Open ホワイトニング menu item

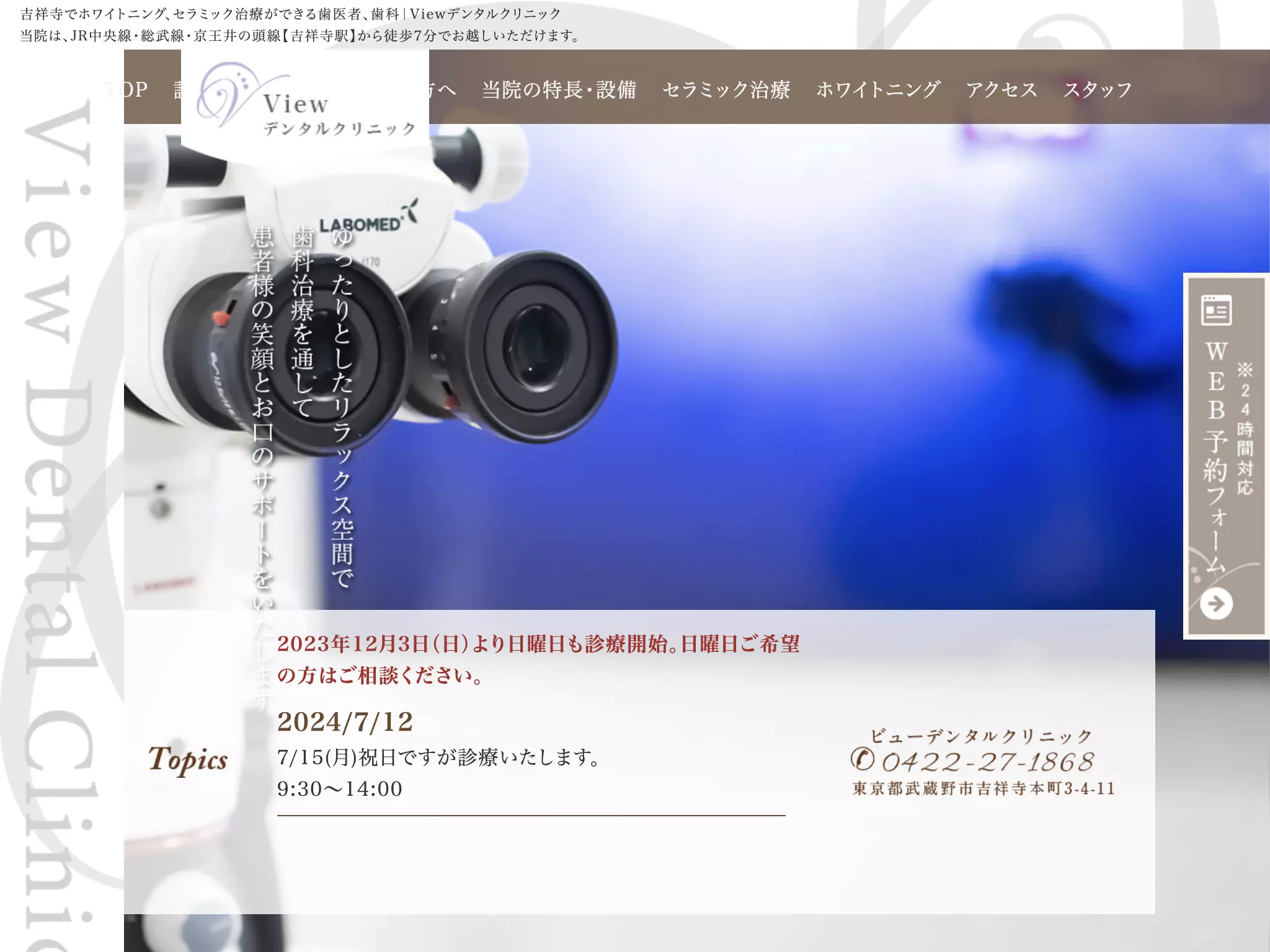click(878, 89)
